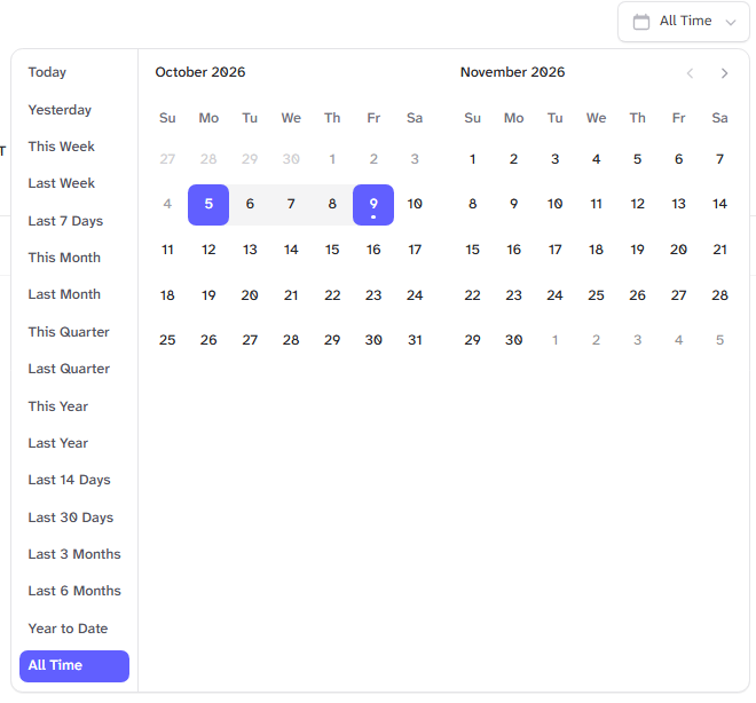Go to previous month arrow
This screenshot has width=756, height=703.
[x=690, y=73]
